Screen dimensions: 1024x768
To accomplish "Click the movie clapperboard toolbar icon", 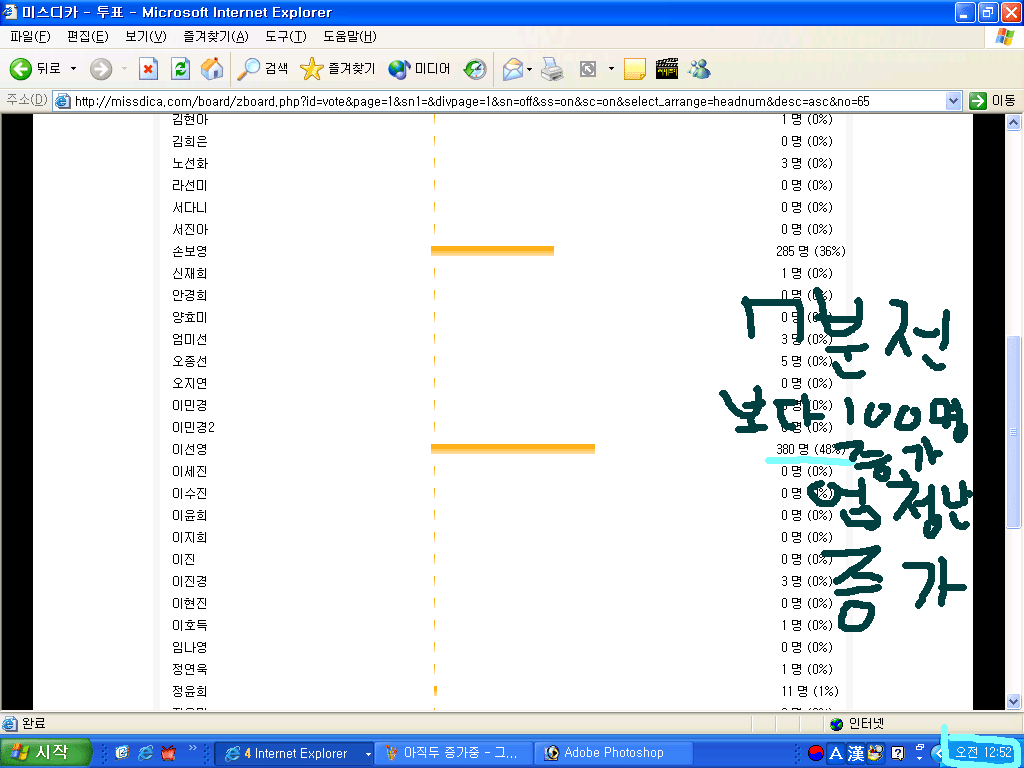I will (x=667, y=69).
